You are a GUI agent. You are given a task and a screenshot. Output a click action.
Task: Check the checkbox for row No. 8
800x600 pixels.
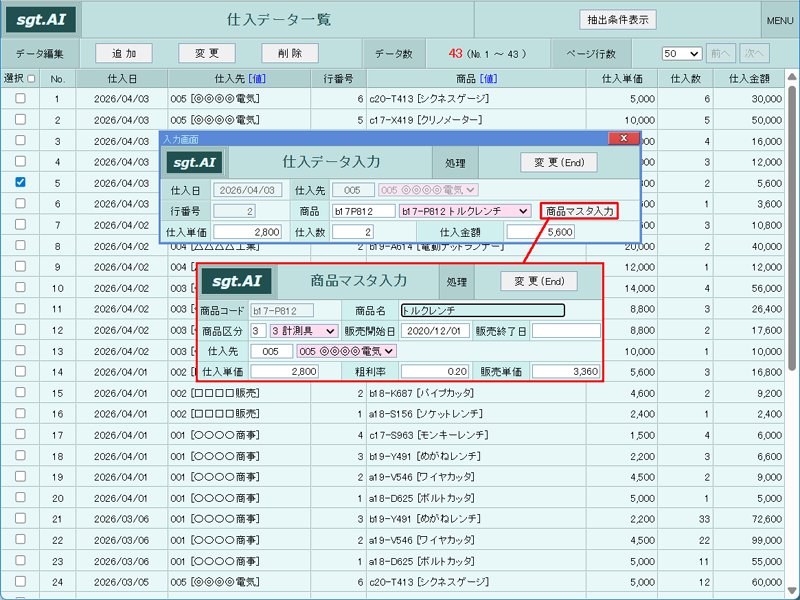(x=20, y=245)
